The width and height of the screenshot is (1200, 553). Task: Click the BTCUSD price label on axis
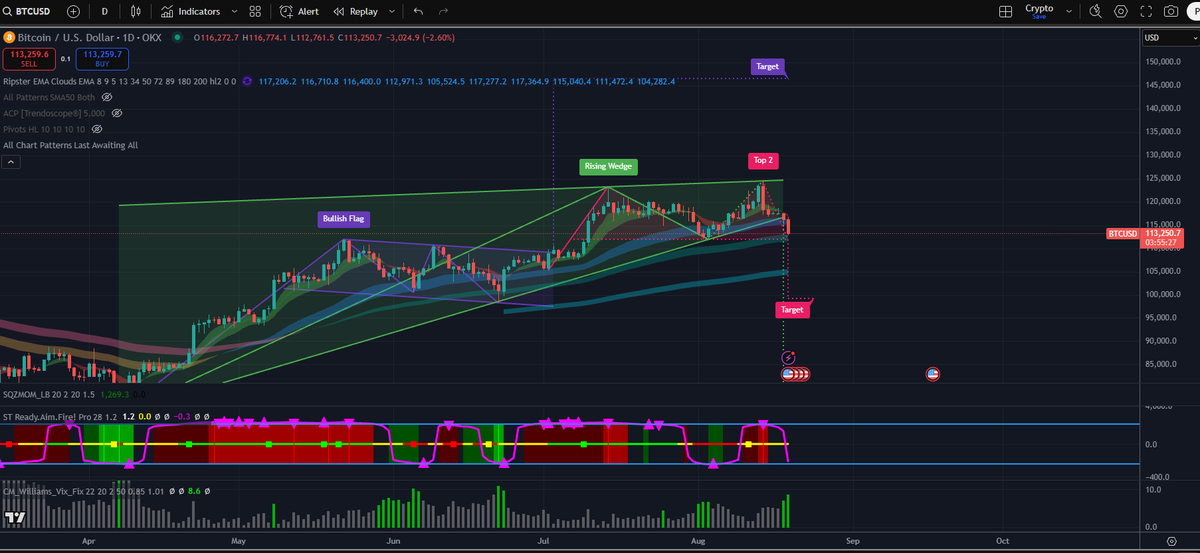[1122, 233]
